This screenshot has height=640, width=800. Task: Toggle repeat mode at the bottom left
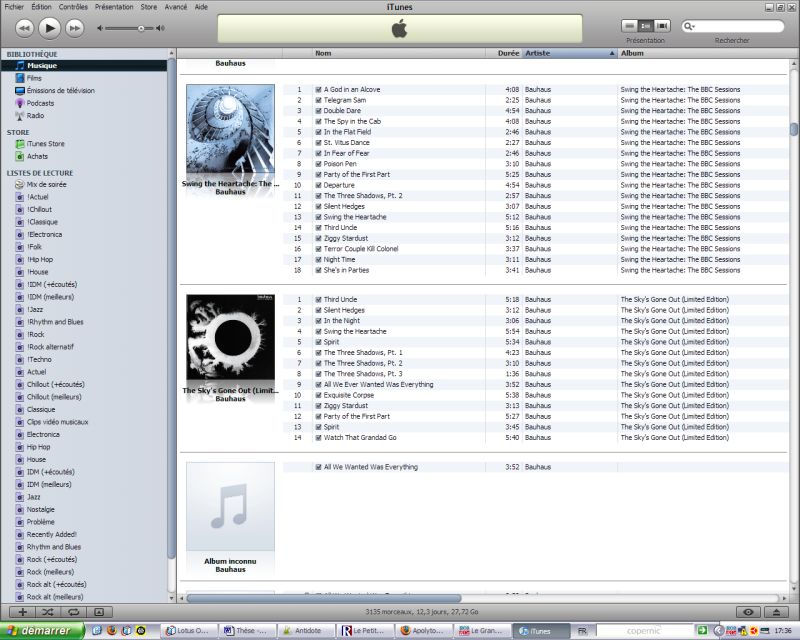pyautogui.click(x=73, y=611)
